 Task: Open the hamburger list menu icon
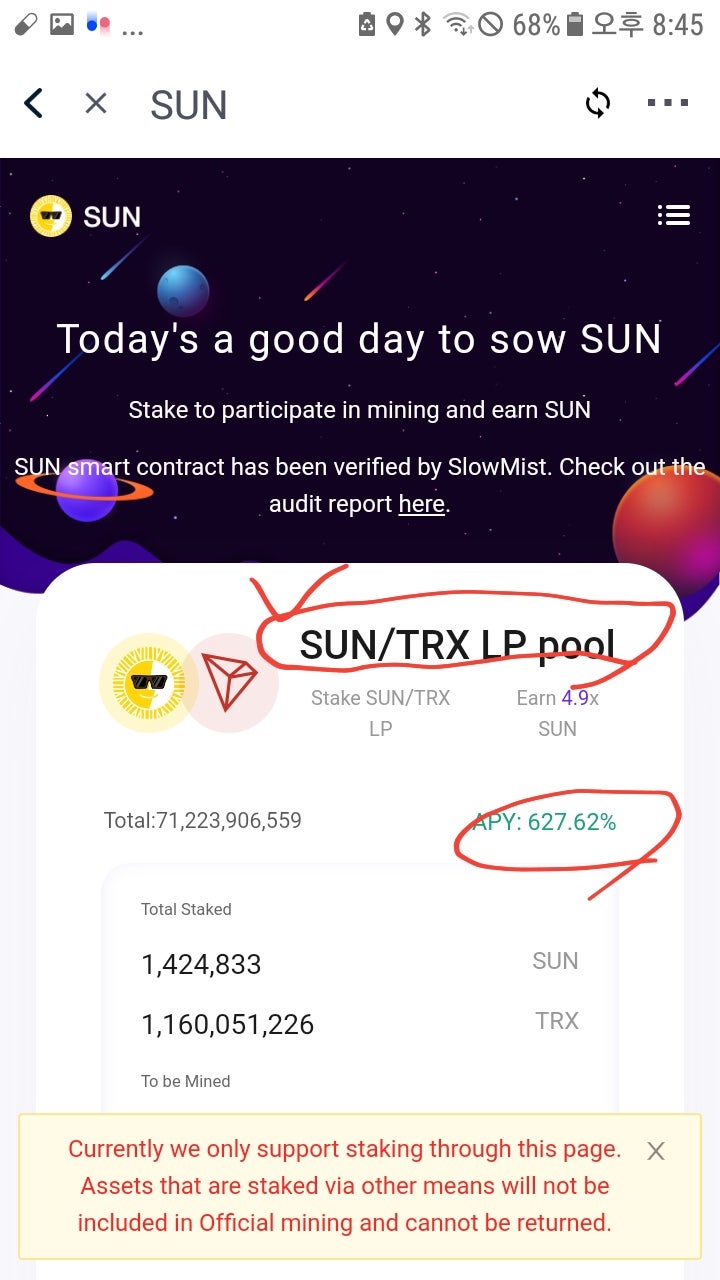[673, 215]
